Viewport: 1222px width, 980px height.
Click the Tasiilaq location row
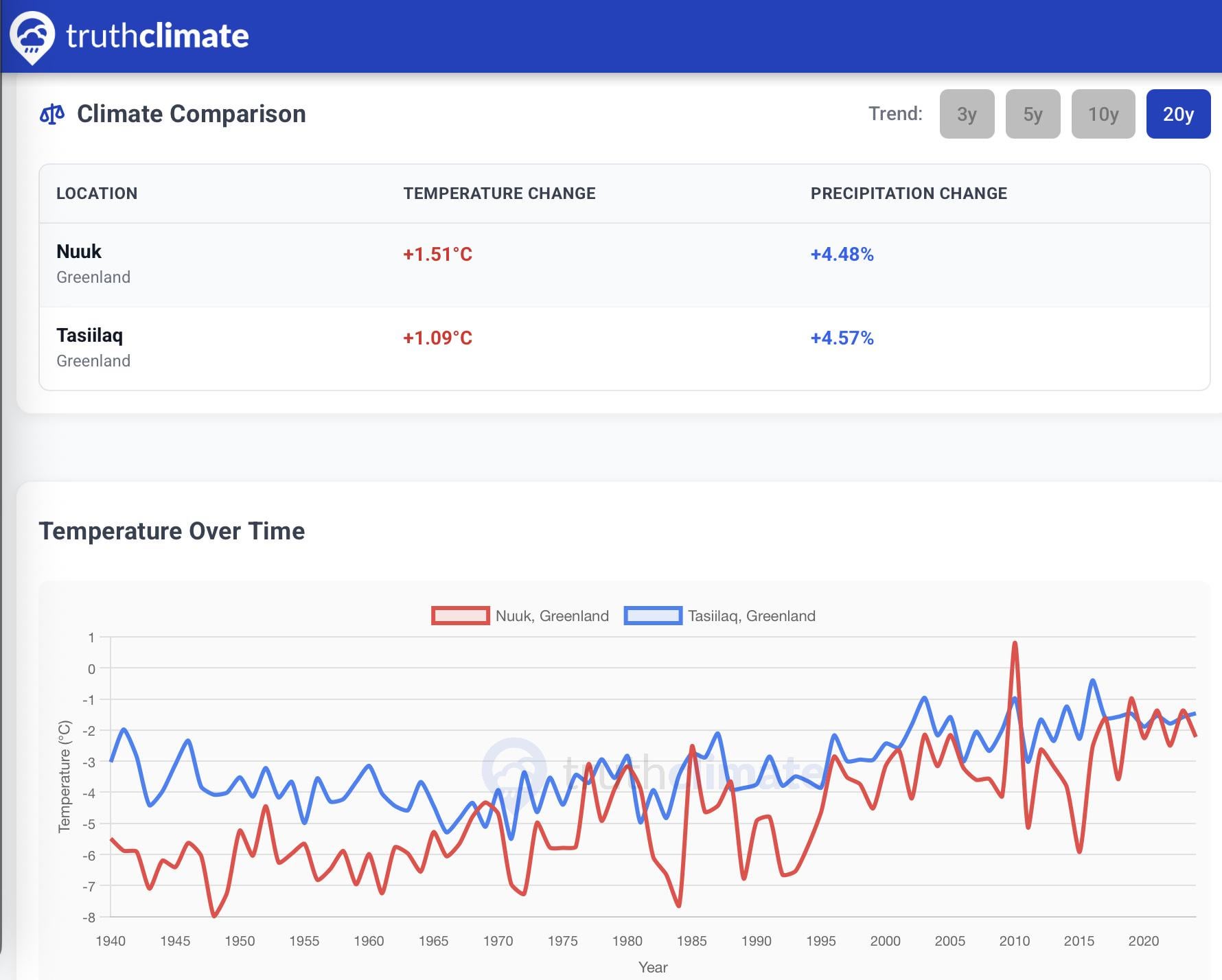(624, 349)
